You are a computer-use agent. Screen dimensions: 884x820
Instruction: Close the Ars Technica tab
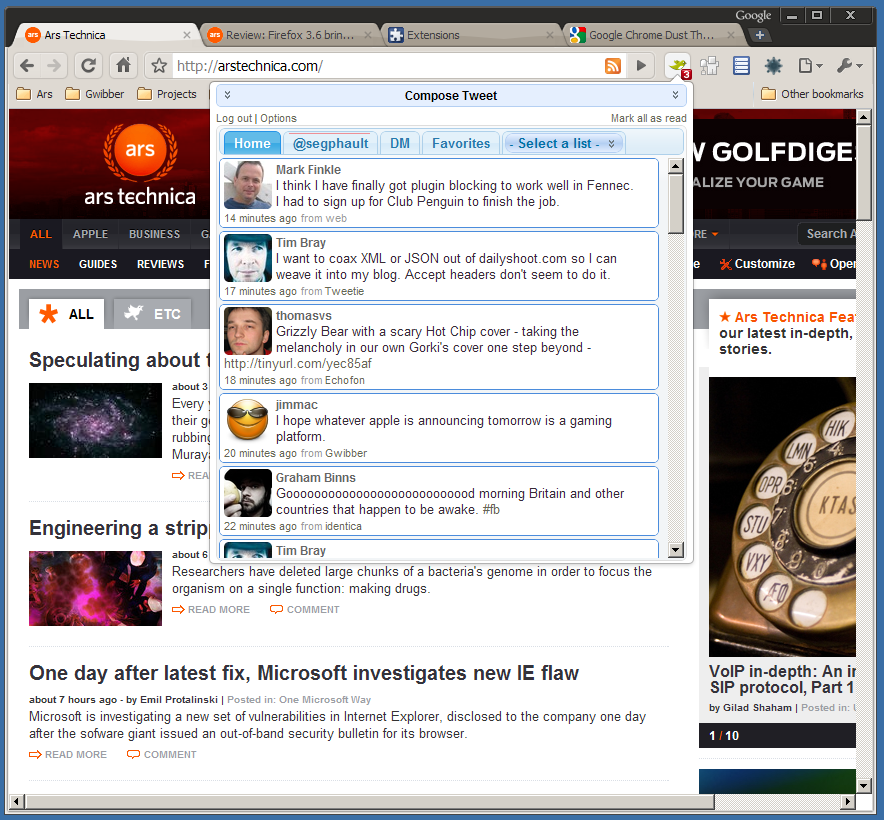click(x=187, y=35)
